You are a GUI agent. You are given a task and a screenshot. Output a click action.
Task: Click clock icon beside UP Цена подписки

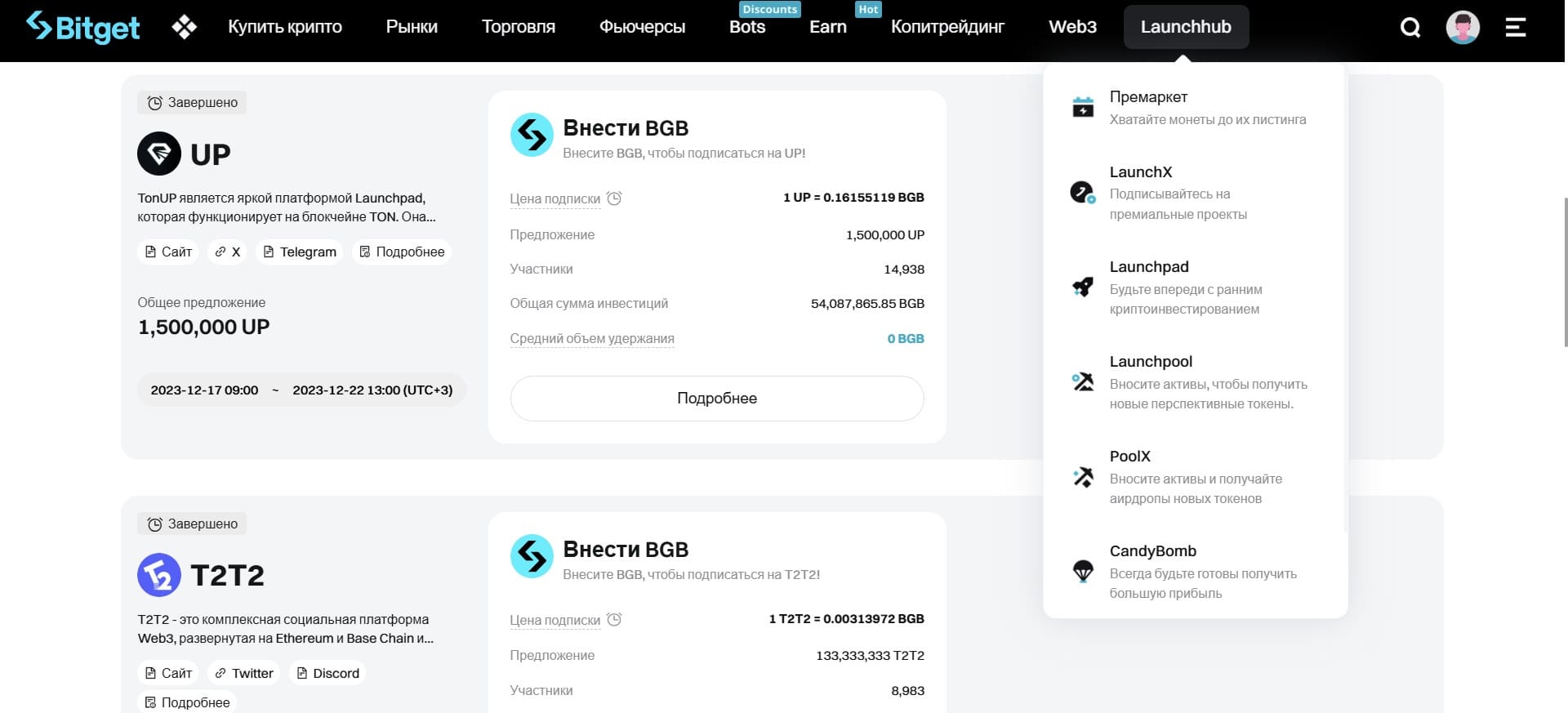click(615, 198)
